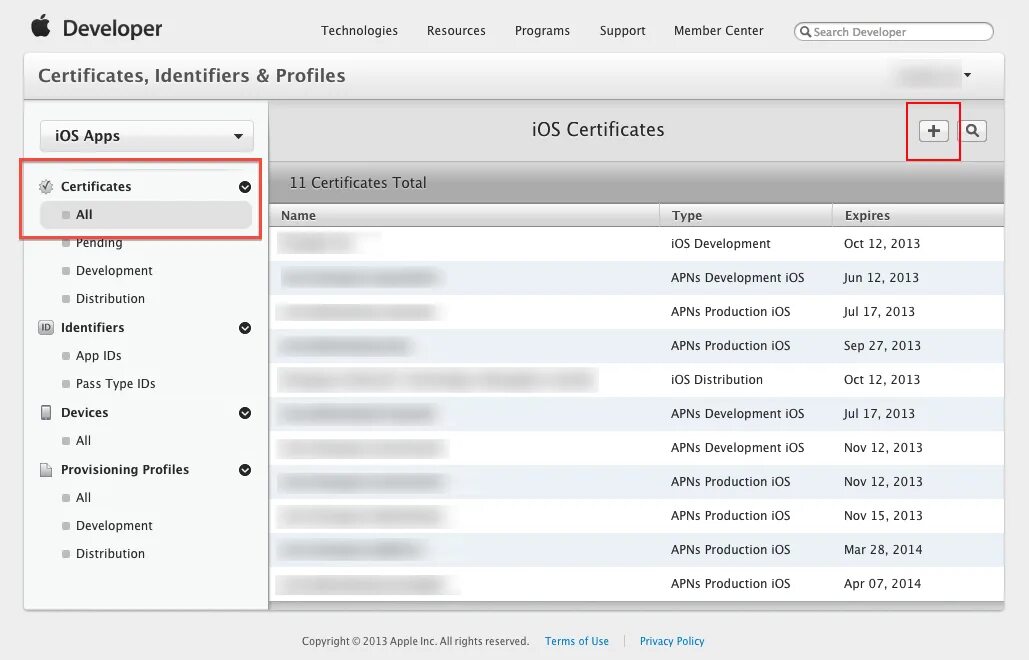The image size is (1029, 660).
Task: Click Certificates, Identifiers & Profiles title
Action: coord(192,75)
